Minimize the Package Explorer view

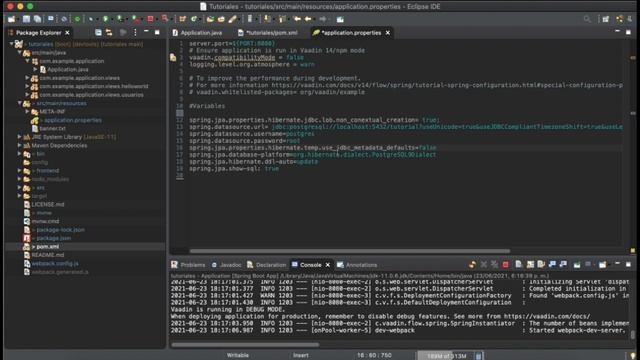point(146,32)
